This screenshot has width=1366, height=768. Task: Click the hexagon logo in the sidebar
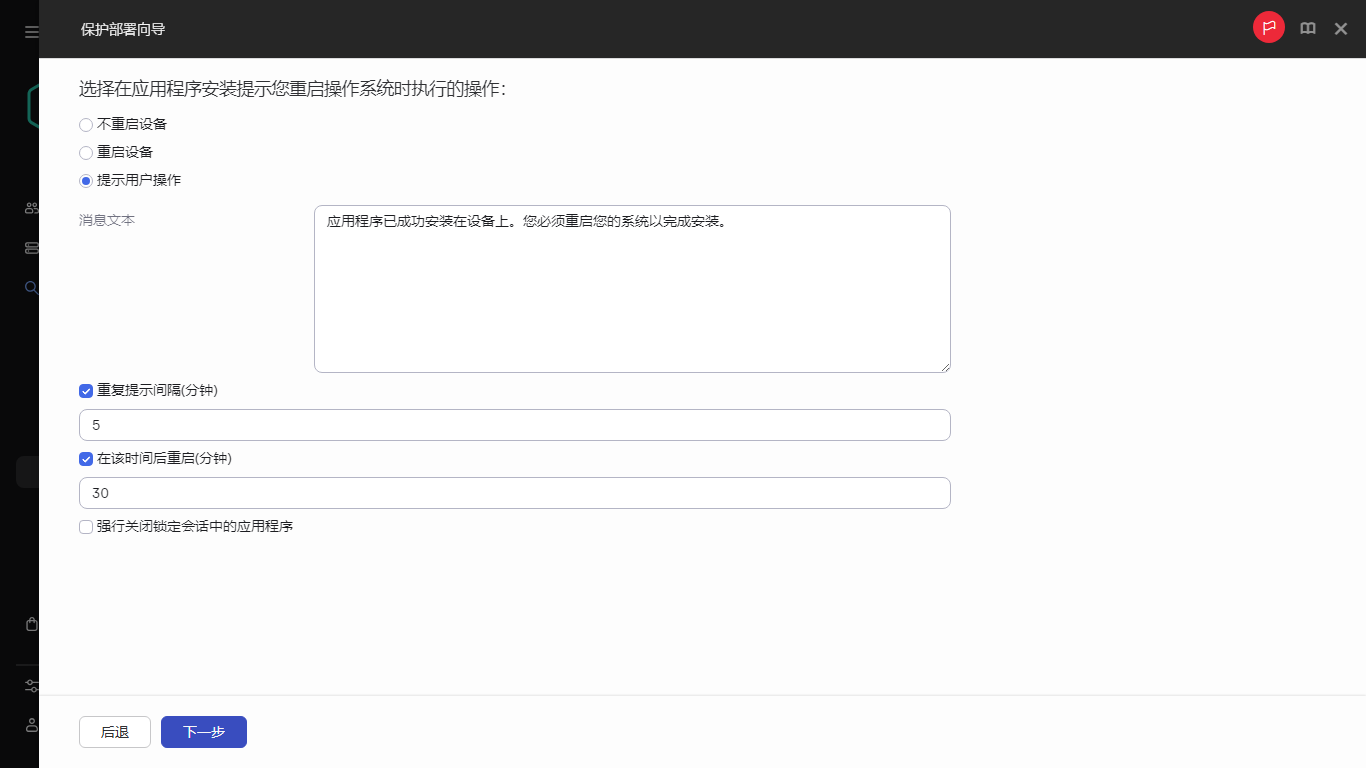[x=31, y=105]
